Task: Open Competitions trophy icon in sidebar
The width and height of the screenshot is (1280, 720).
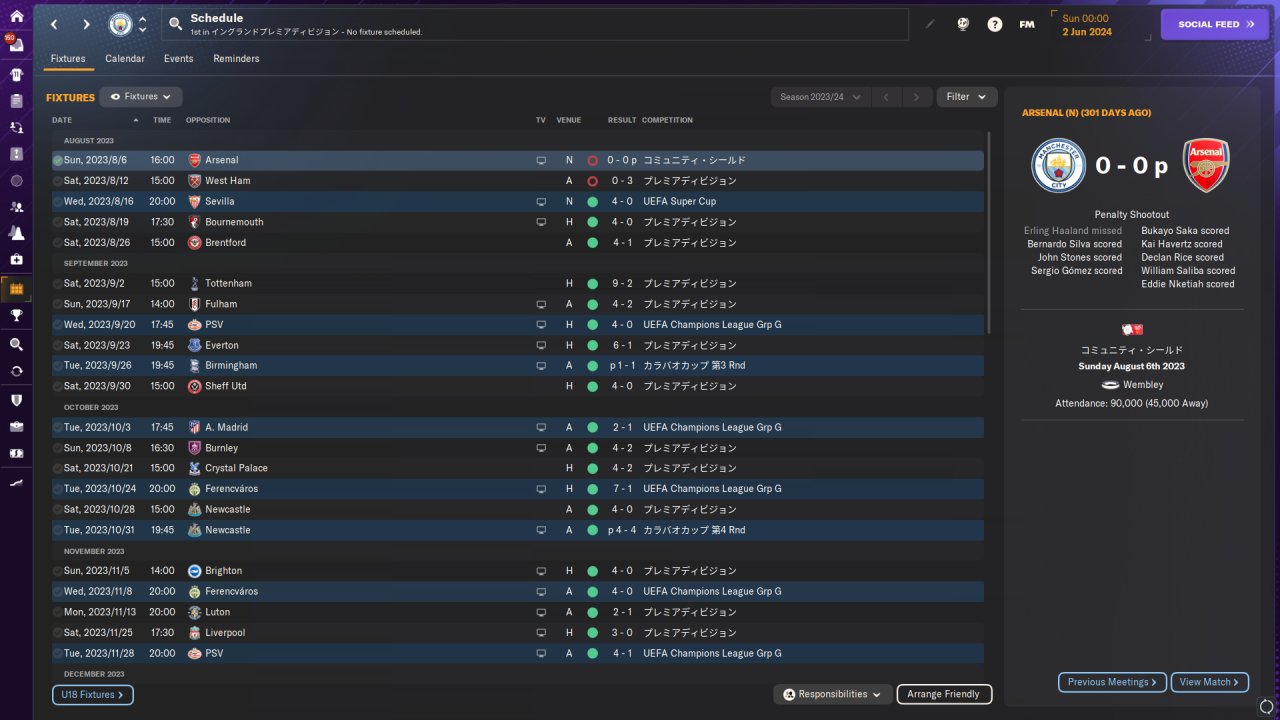Action: (16, 315)
